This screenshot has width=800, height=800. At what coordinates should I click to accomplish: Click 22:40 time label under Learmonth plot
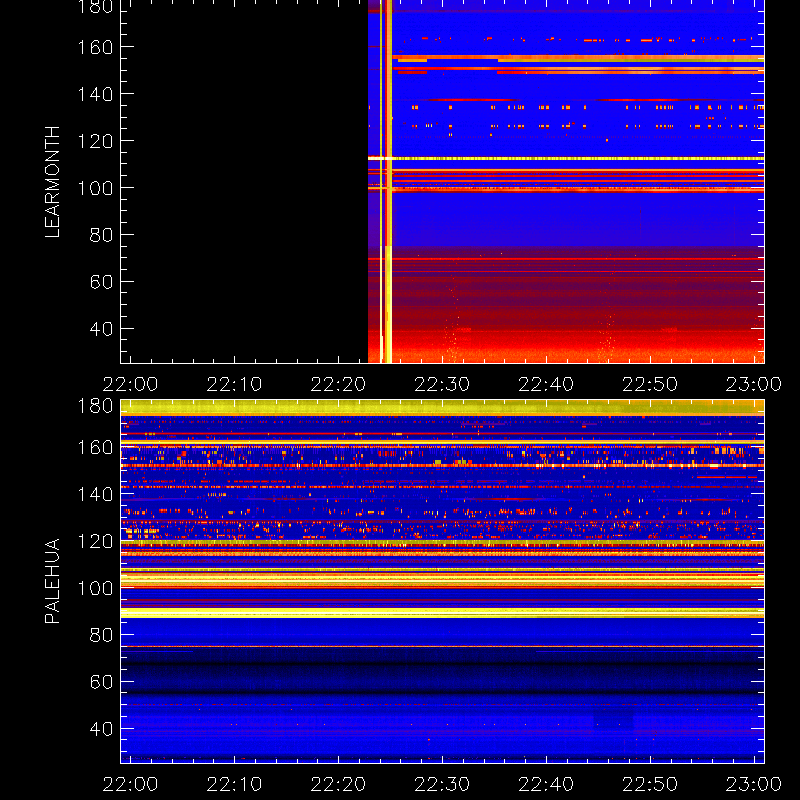pyautogui.click(x=546, y=384)
